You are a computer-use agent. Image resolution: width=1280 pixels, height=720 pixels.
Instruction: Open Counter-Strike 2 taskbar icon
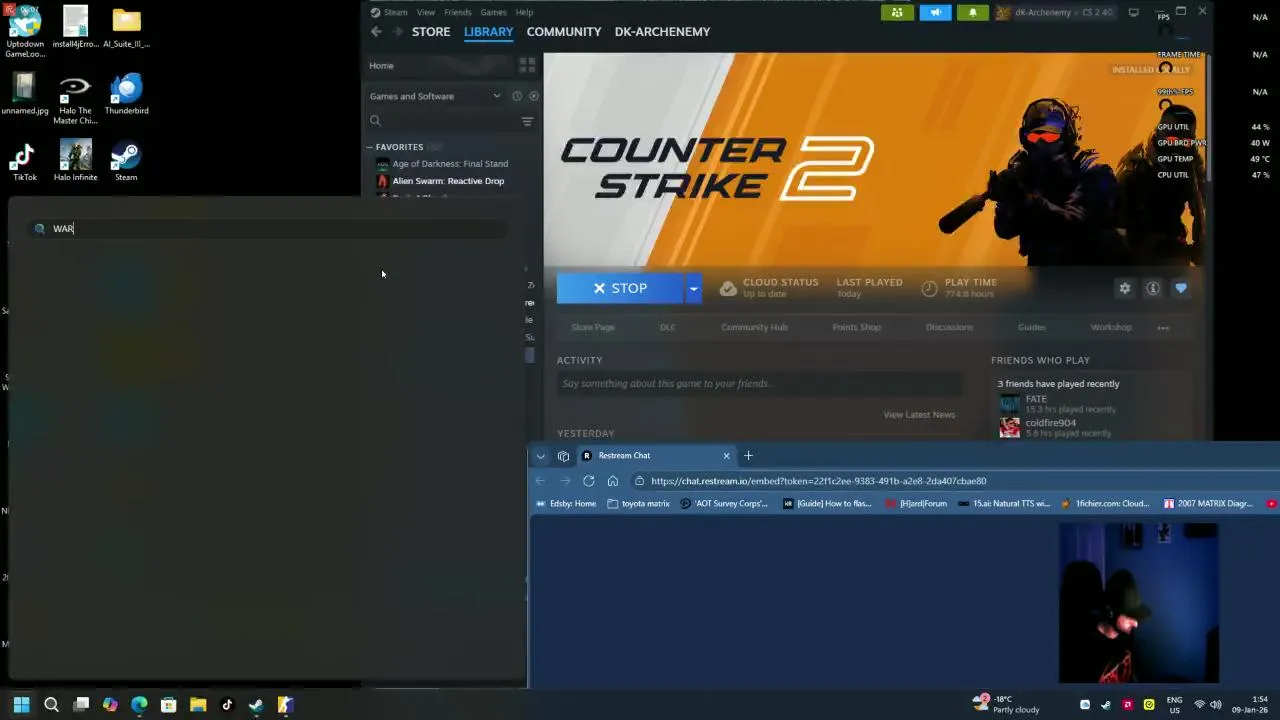click(285, 704)
